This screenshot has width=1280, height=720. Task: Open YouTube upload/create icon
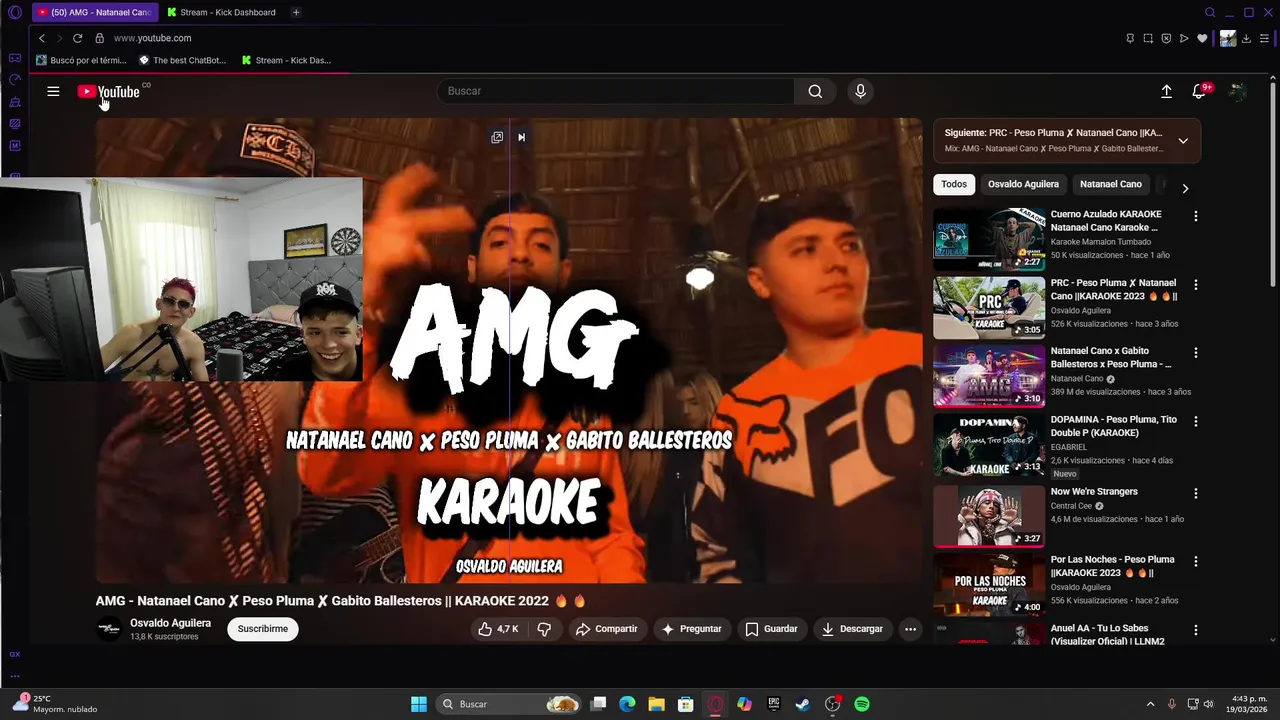1166,91
